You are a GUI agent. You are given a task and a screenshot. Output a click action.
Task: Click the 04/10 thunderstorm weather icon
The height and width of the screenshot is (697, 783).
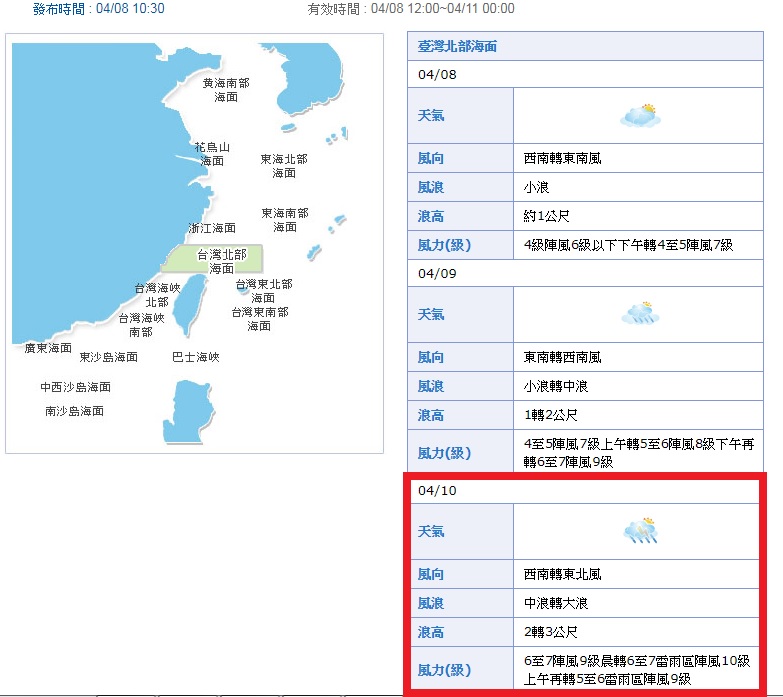click(641, 530)
